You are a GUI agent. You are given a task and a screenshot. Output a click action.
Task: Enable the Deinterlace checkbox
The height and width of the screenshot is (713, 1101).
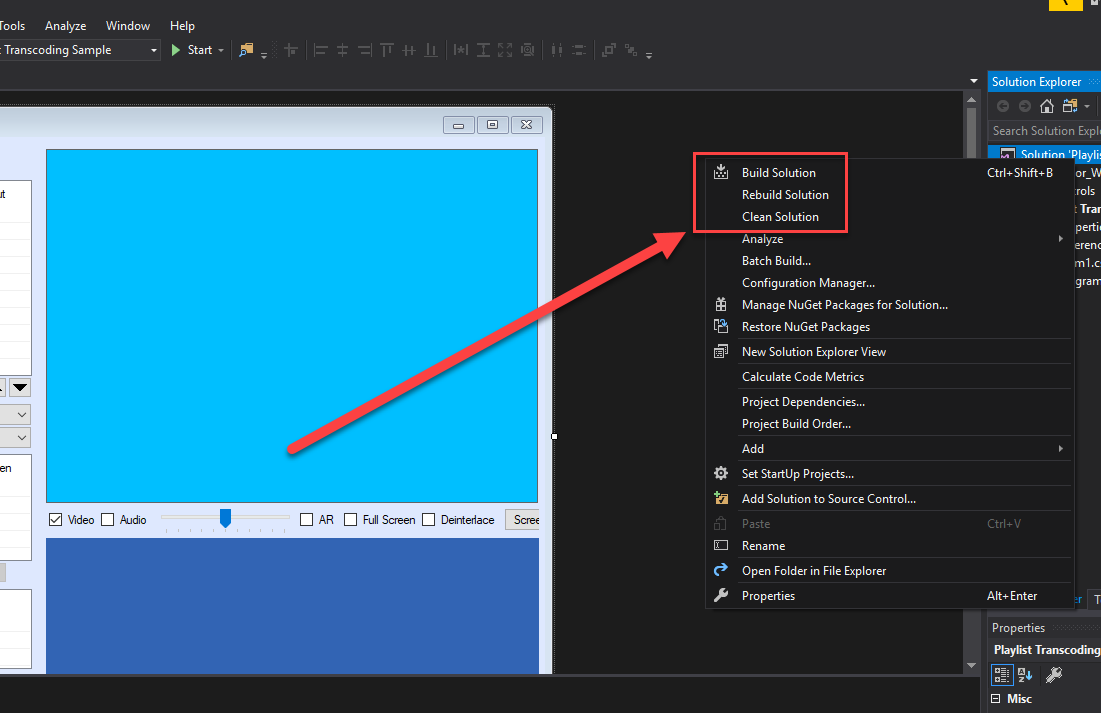pos(428,520)
